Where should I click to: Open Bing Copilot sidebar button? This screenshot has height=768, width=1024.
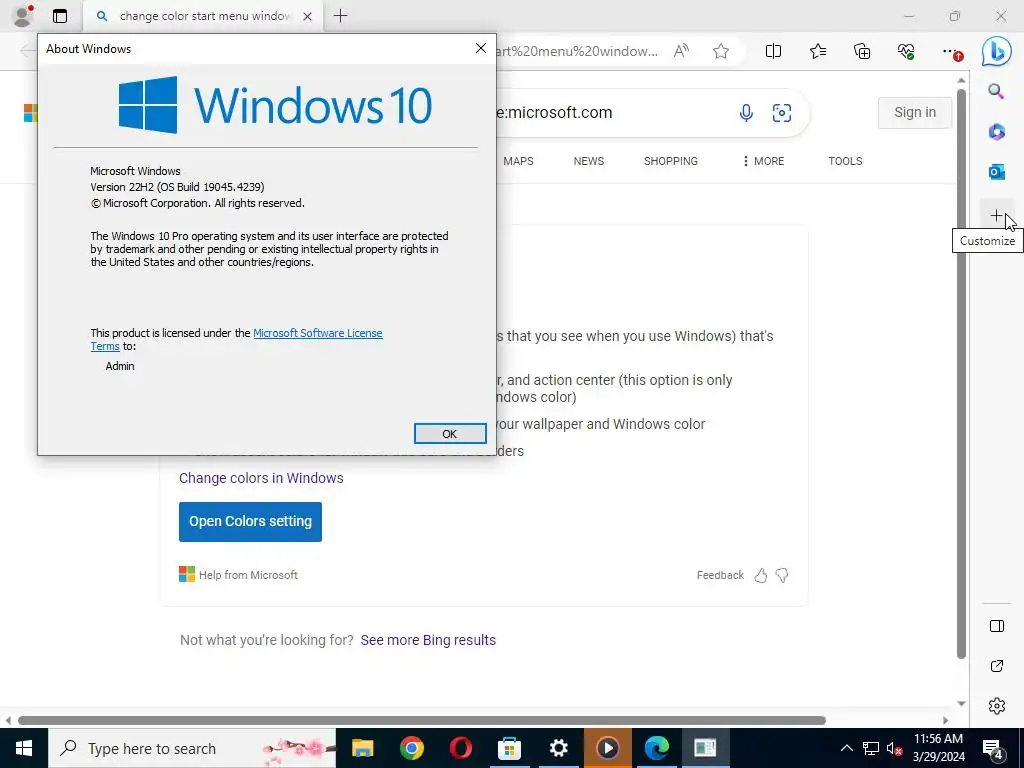tap(997, 51)
